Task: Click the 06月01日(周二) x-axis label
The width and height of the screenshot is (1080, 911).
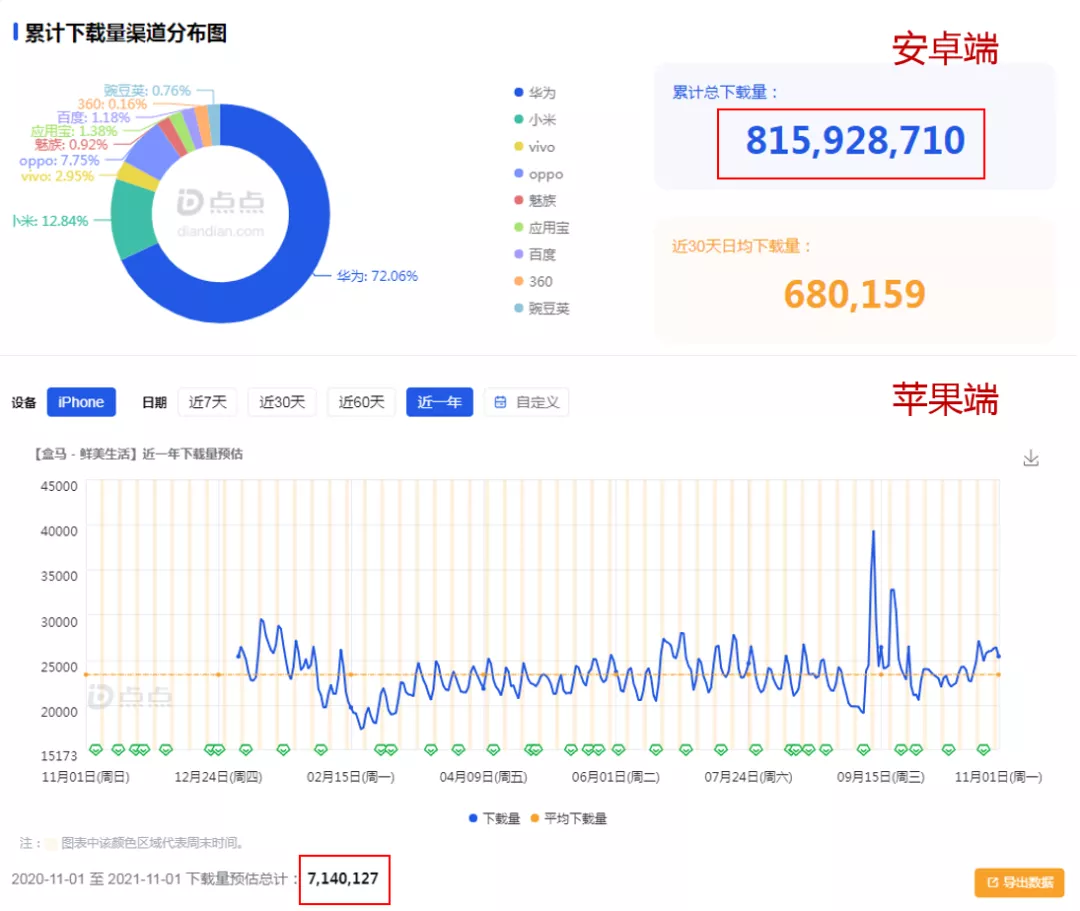Action: (616, 777)
